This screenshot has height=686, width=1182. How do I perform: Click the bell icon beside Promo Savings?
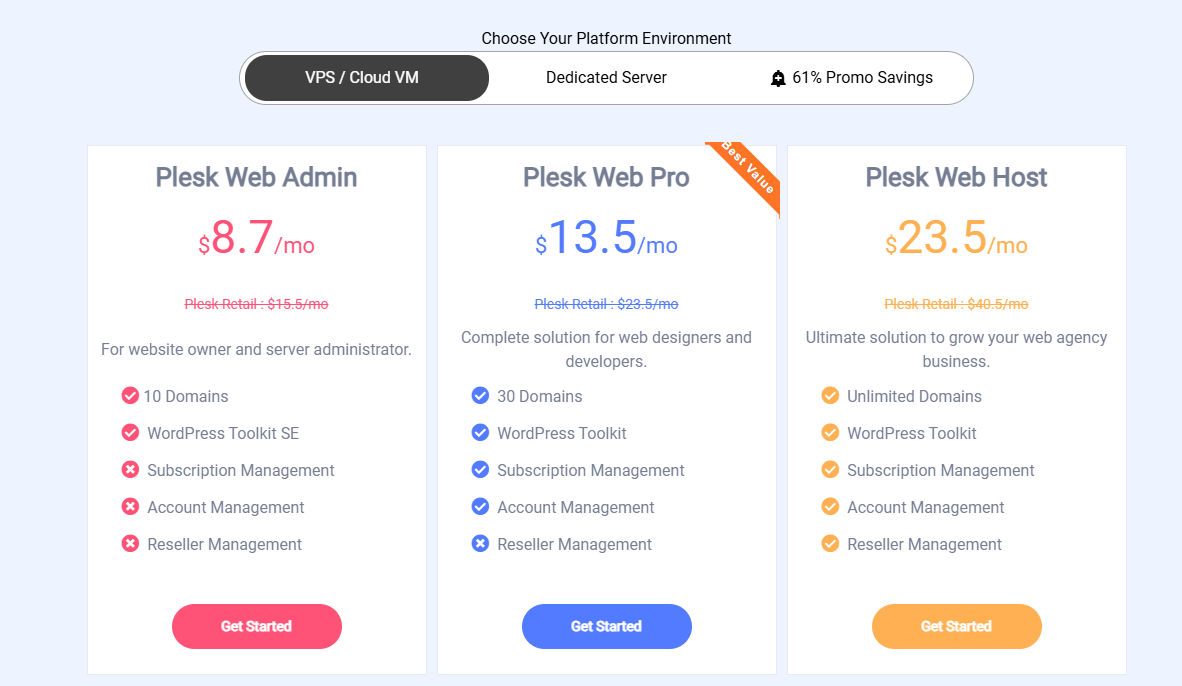tap(778, 78)
